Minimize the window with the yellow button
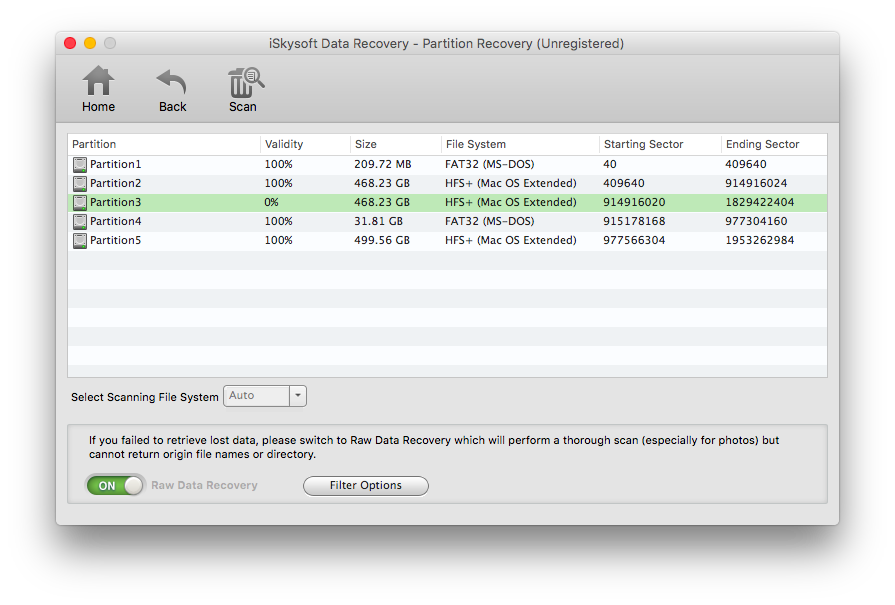 90,43
